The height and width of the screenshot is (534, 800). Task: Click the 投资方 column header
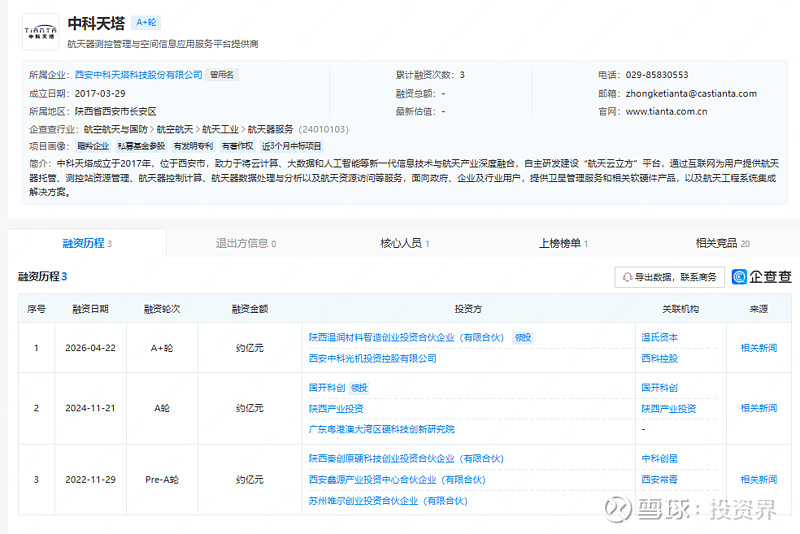tap(468, 309)
